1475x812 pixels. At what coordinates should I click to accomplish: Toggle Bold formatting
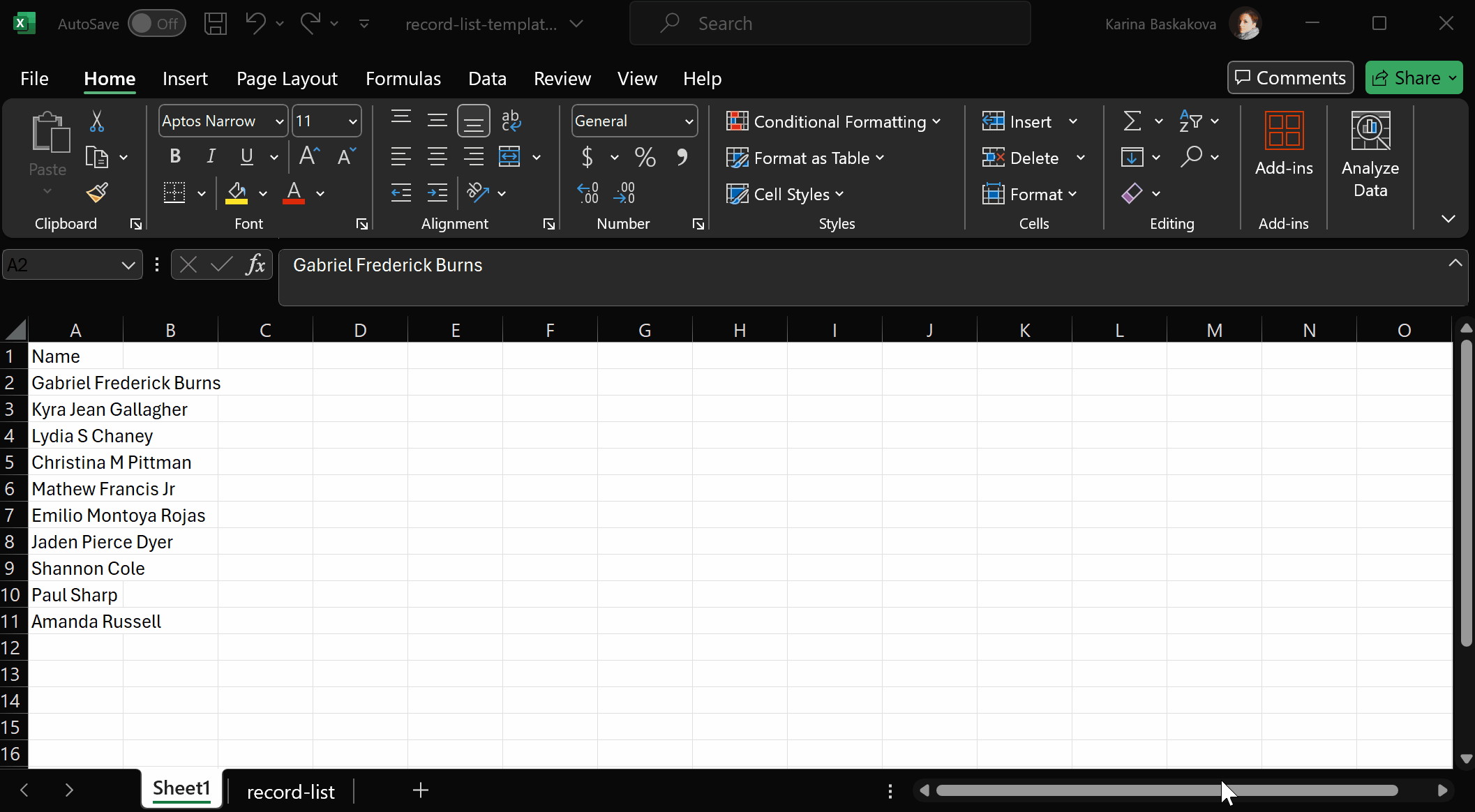[175, 157]
